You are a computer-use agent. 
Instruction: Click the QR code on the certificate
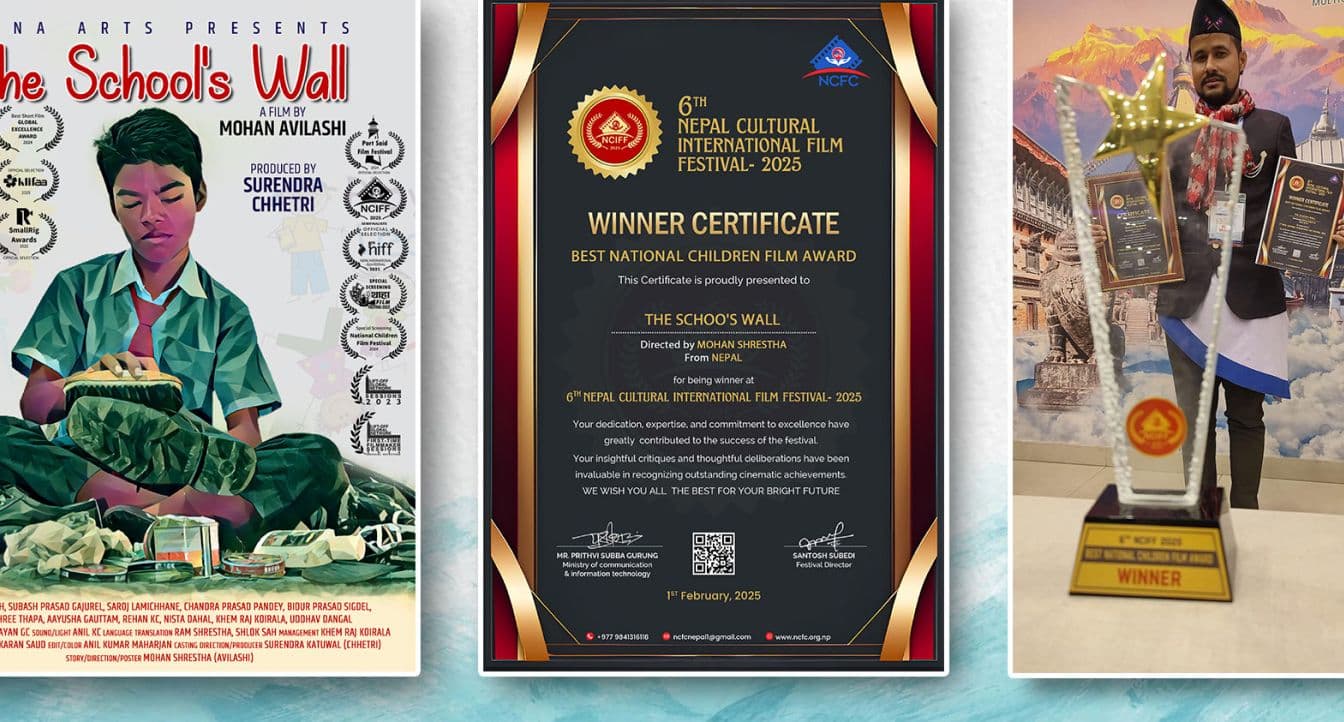click(713, 553)
